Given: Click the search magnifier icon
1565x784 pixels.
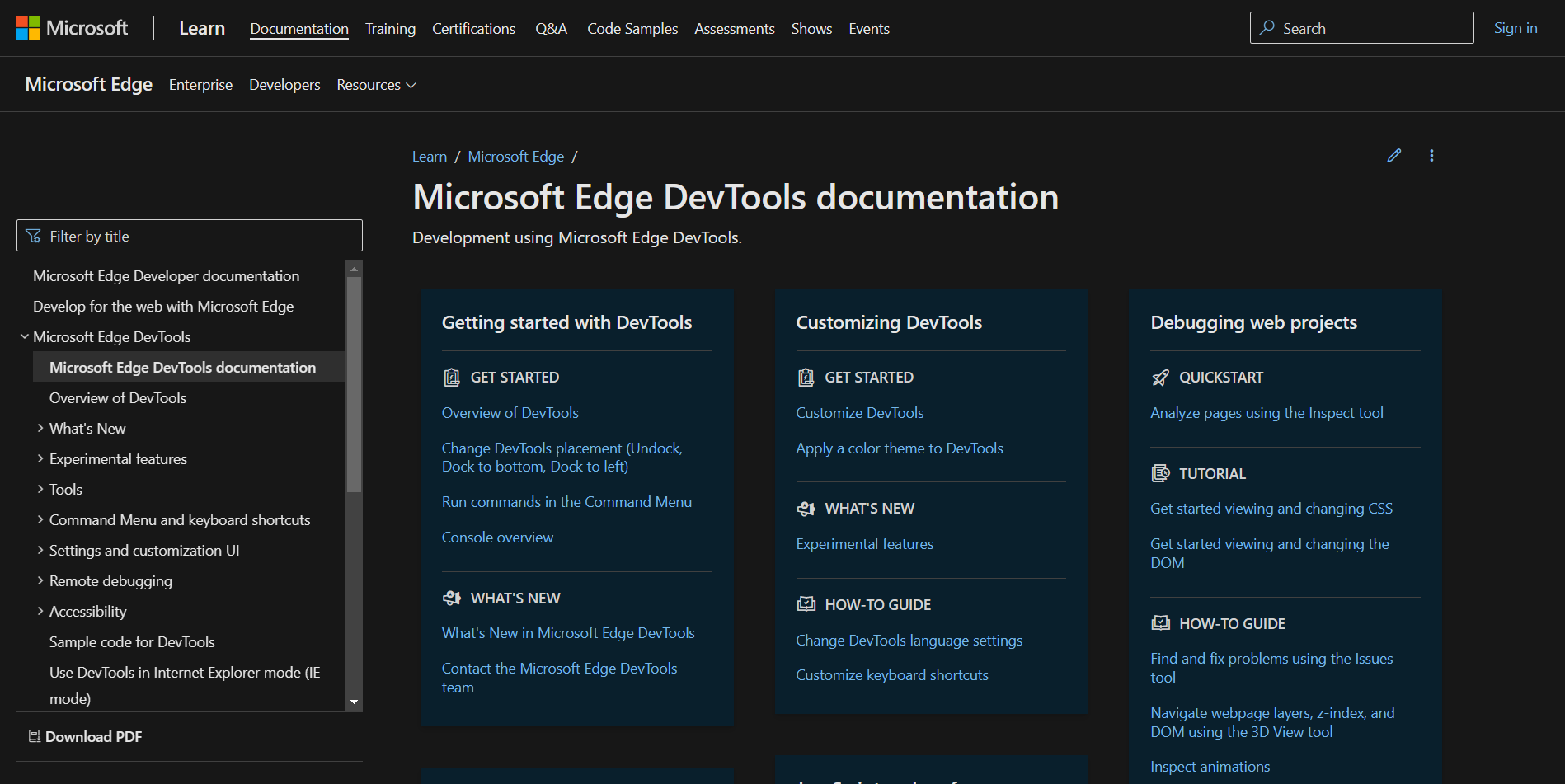Looking at the screenshot, I should 1267,28.
